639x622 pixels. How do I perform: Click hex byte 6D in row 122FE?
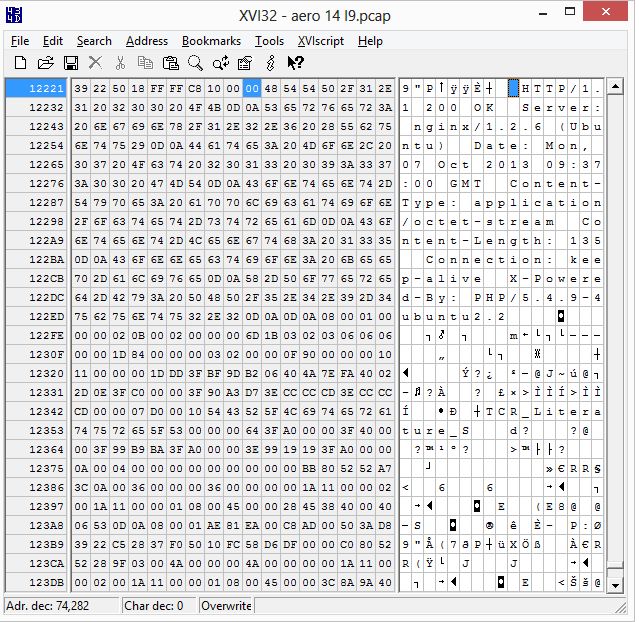point(252,335)
